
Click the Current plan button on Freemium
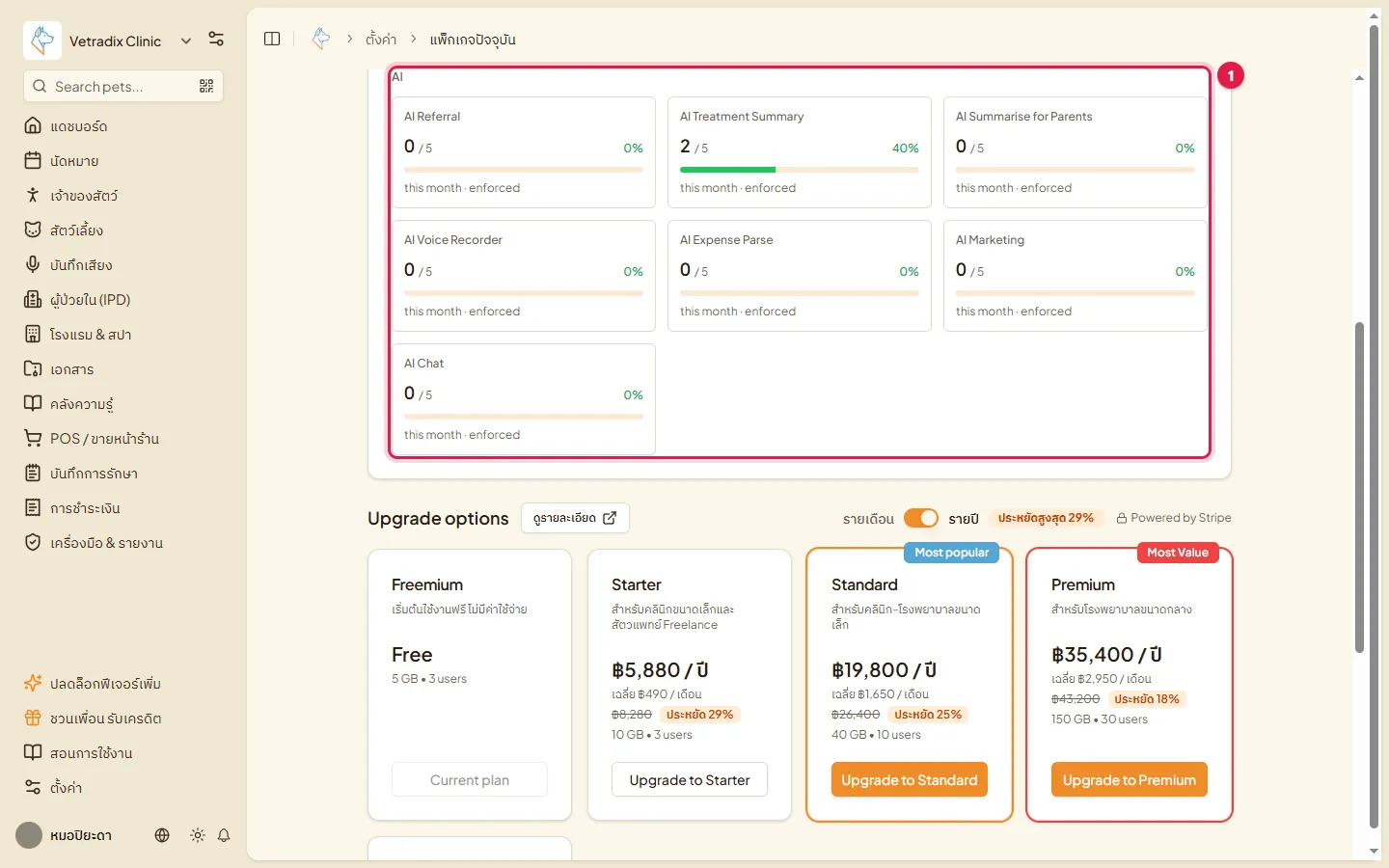(470, 779)
